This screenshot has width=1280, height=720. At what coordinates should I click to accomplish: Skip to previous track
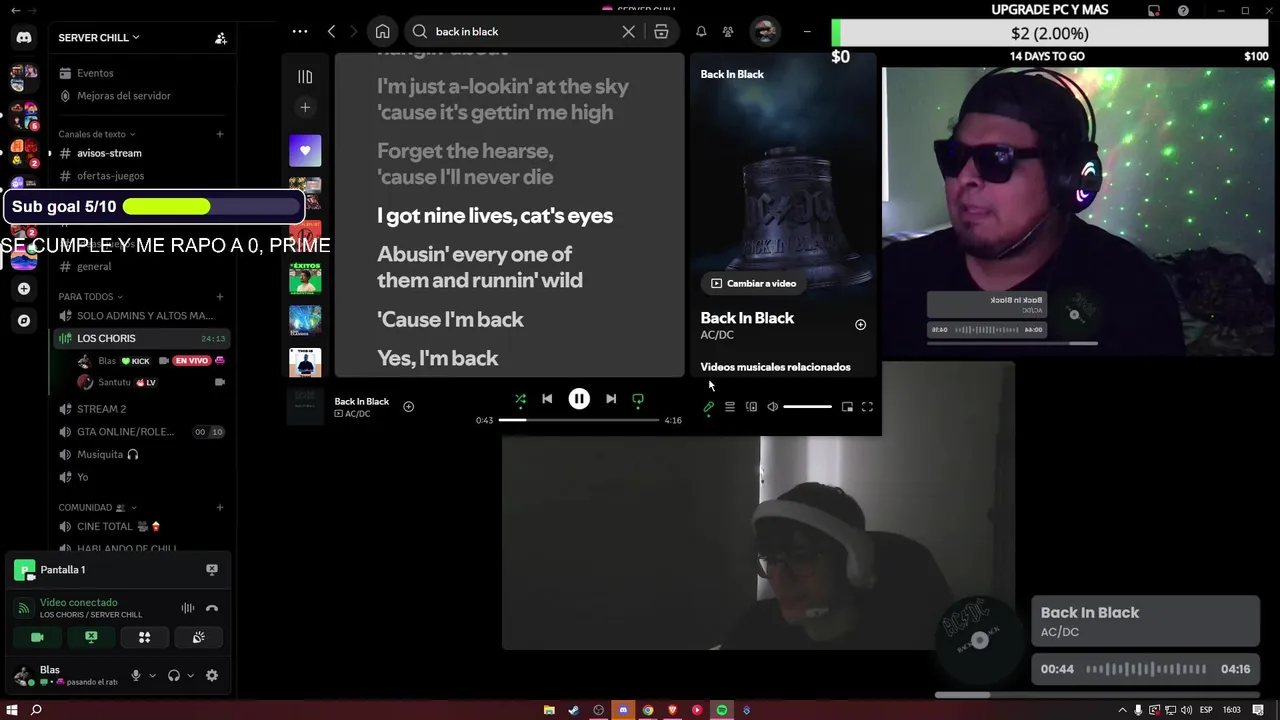coord(547,399)
